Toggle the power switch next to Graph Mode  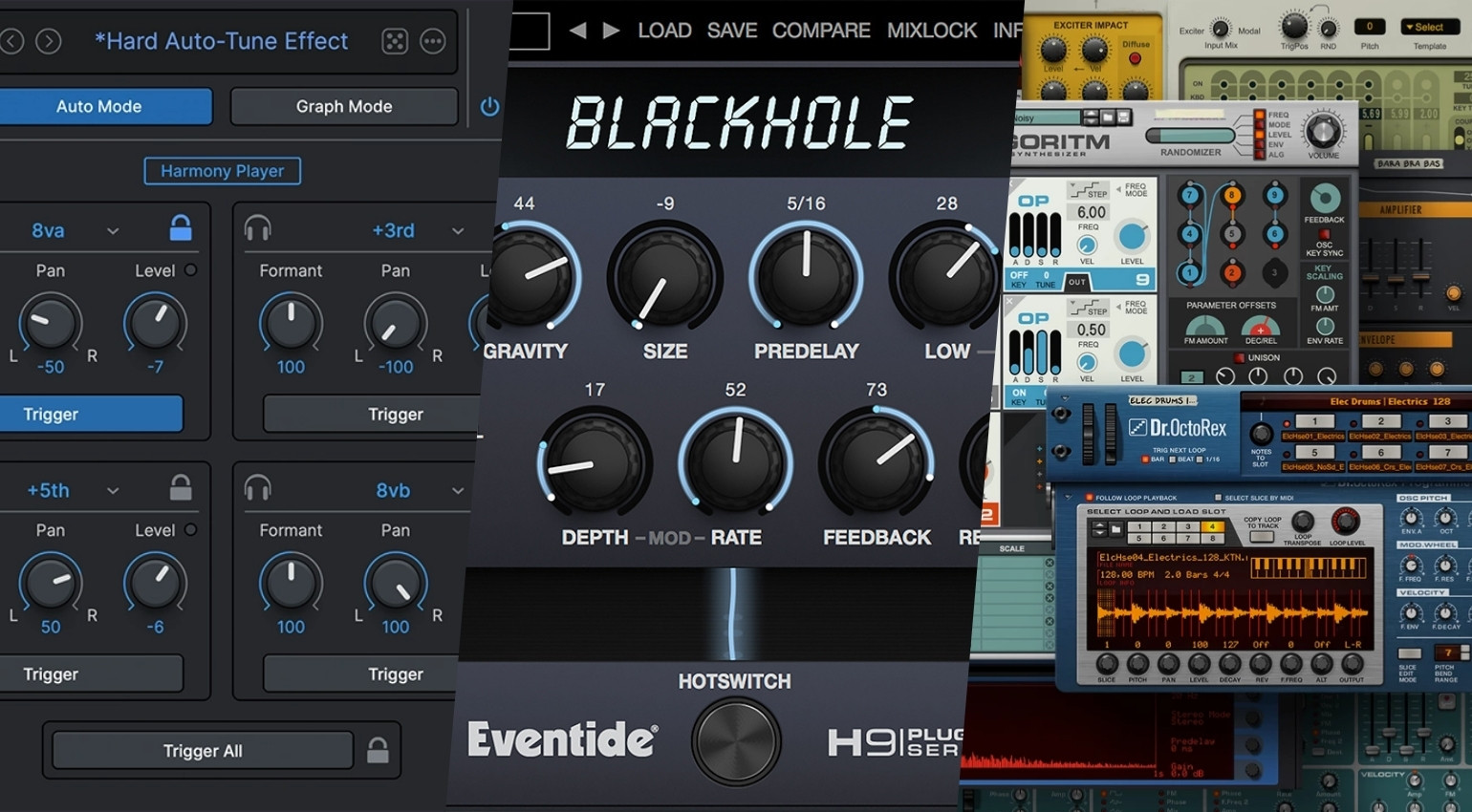coord(489,106)
